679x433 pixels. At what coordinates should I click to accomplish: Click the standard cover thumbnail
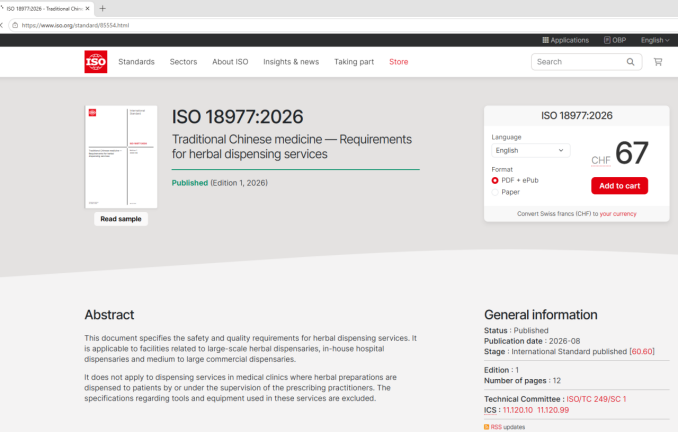[x=121, y=157]
